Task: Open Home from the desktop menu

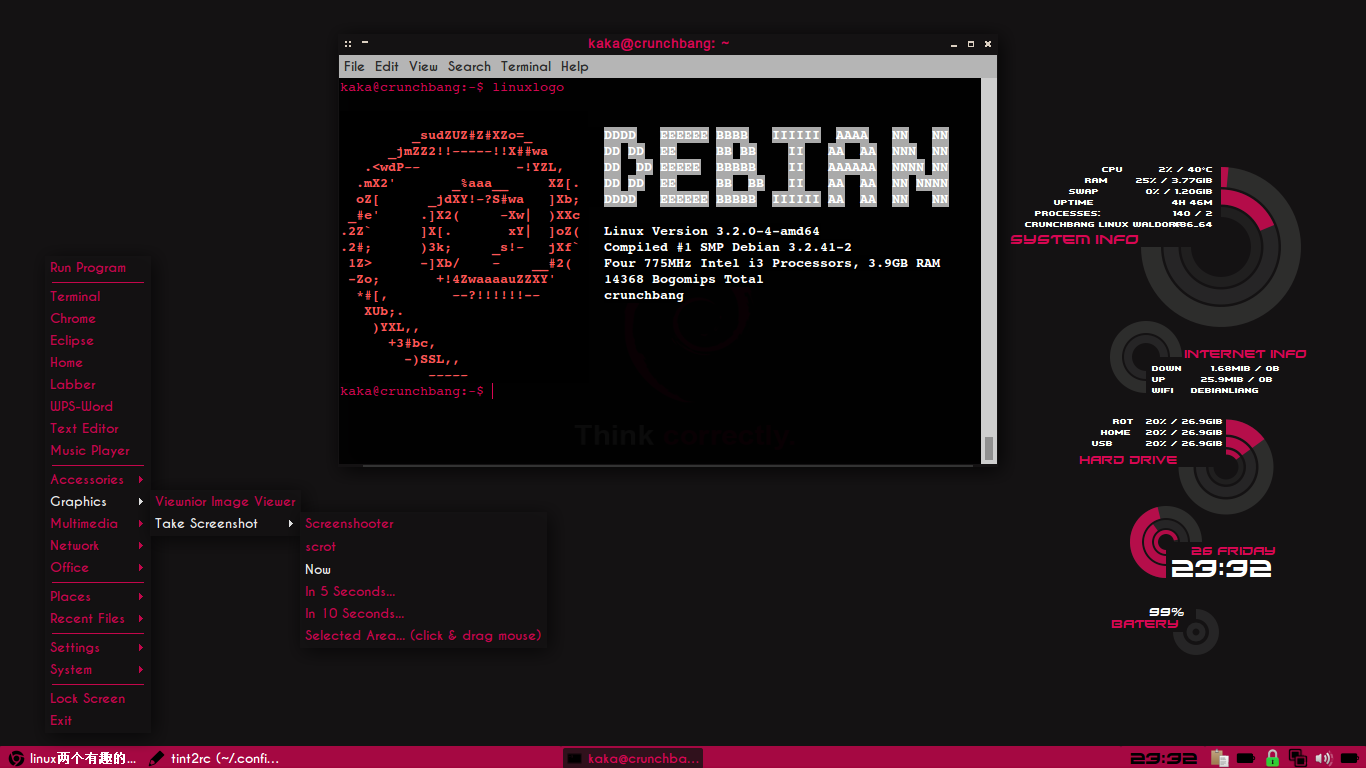Action: tap(97, 362)
